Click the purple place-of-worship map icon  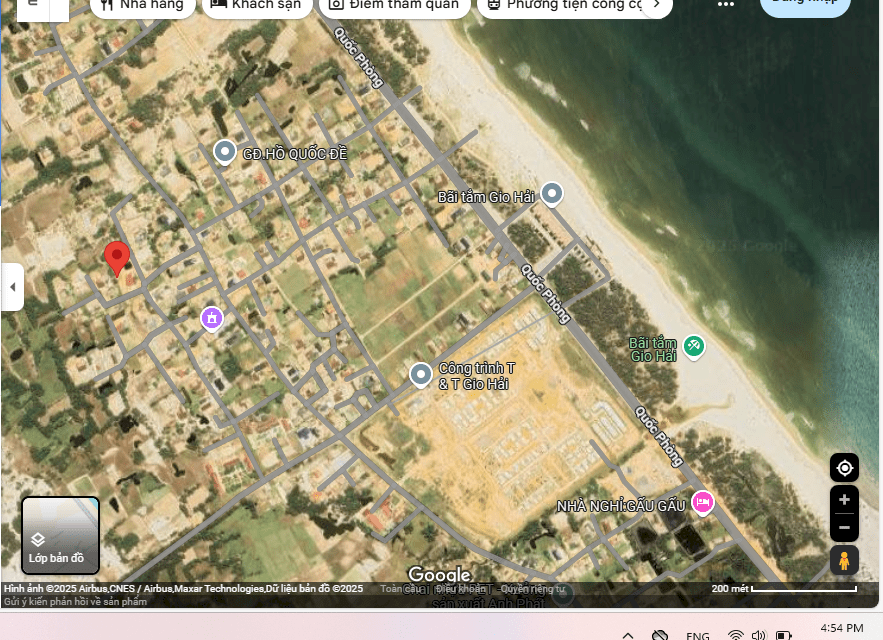[x=211, y=318]
